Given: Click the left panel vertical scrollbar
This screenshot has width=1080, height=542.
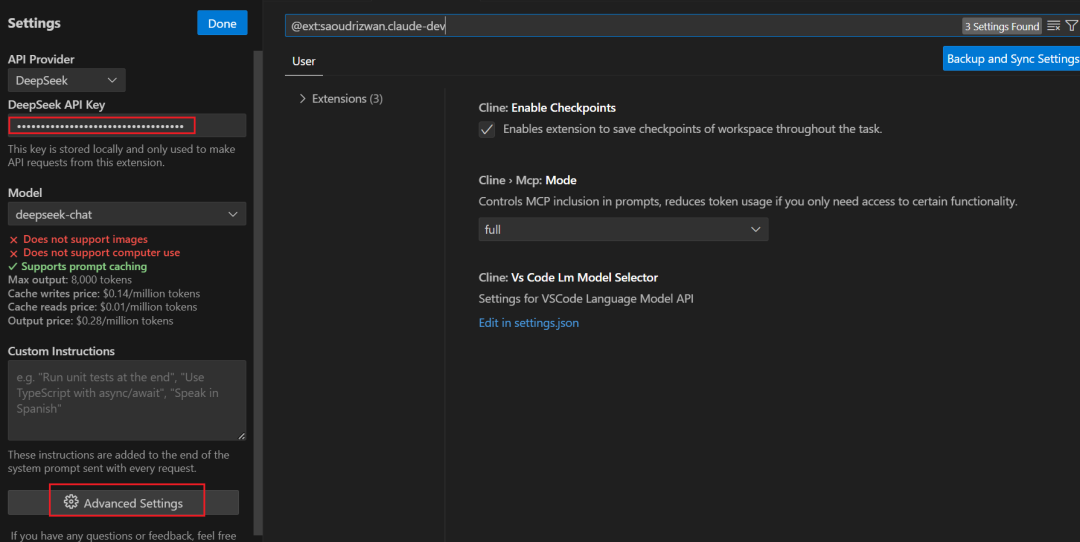Looking at the screenshot, I should point(258,293).
